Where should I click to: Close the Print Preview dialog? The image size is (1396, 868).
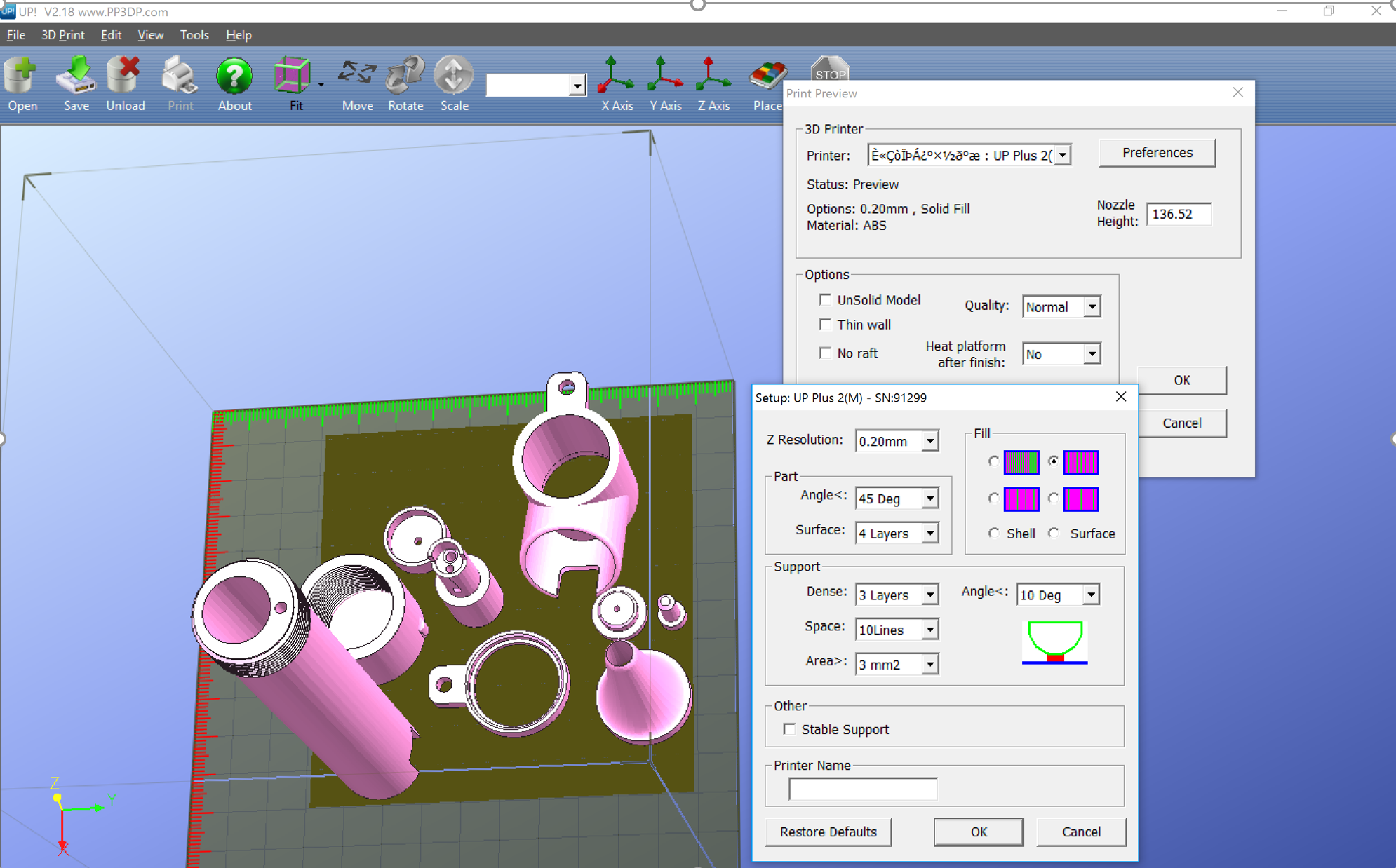(1238, 93)
